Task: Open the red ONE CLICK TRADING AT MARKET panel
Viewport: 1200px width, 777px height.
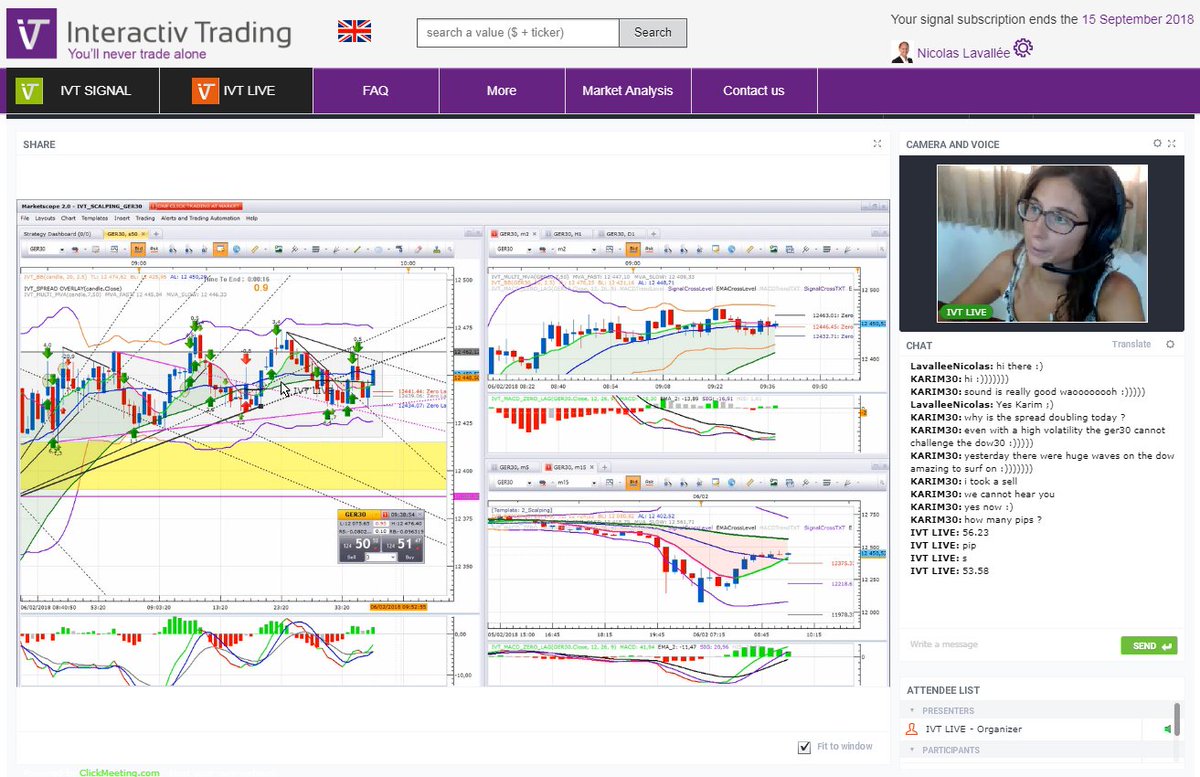Action: tap(195, 206)
